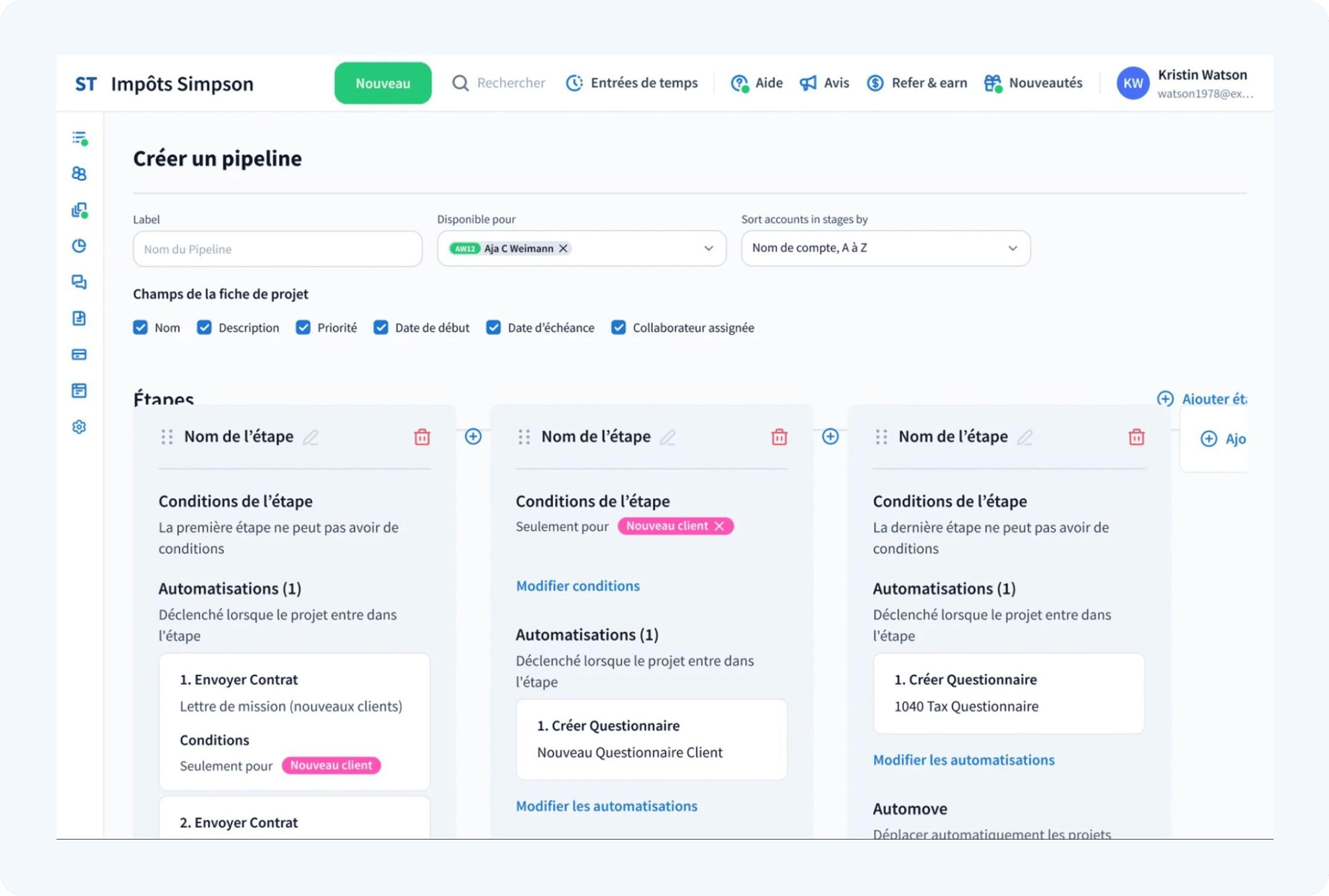The height and width of the screenshot is (896, 1329).
Task: Grab the first stage drag handle
Action: tap(167, 437)
